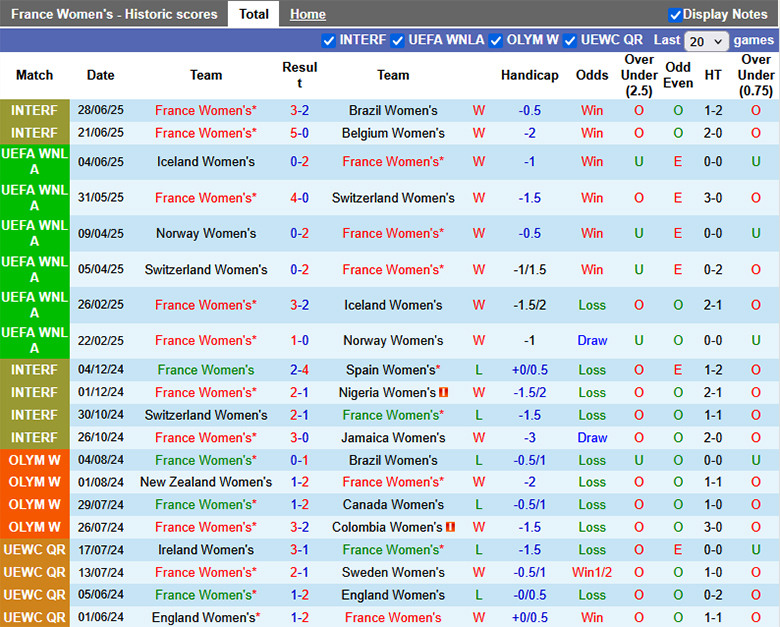Switch to the Total tab
The height and width of the screenshot is (627, 780).
(x=254, y=14)
